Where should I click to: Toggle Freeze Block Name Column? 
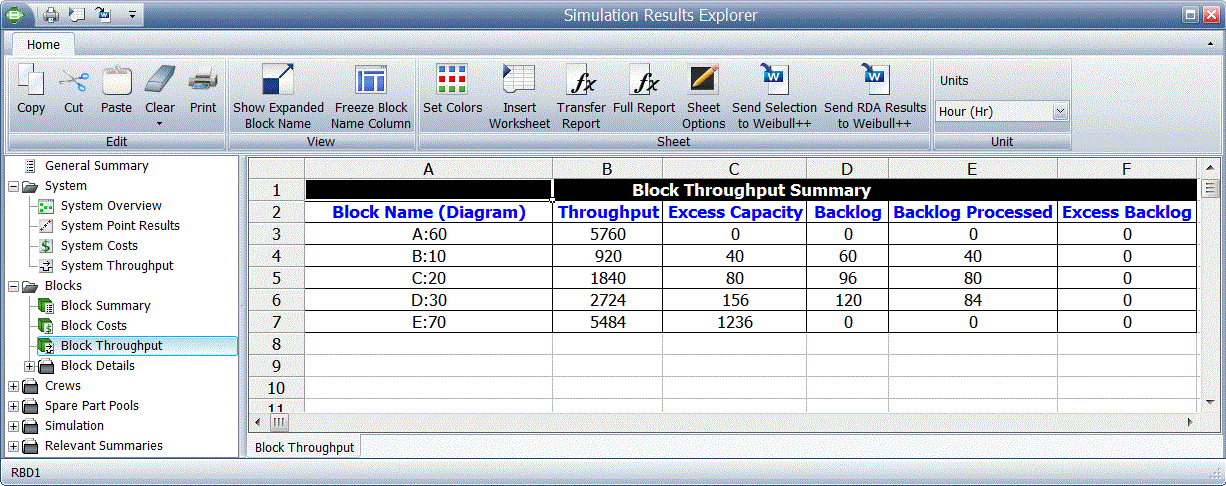372,82
